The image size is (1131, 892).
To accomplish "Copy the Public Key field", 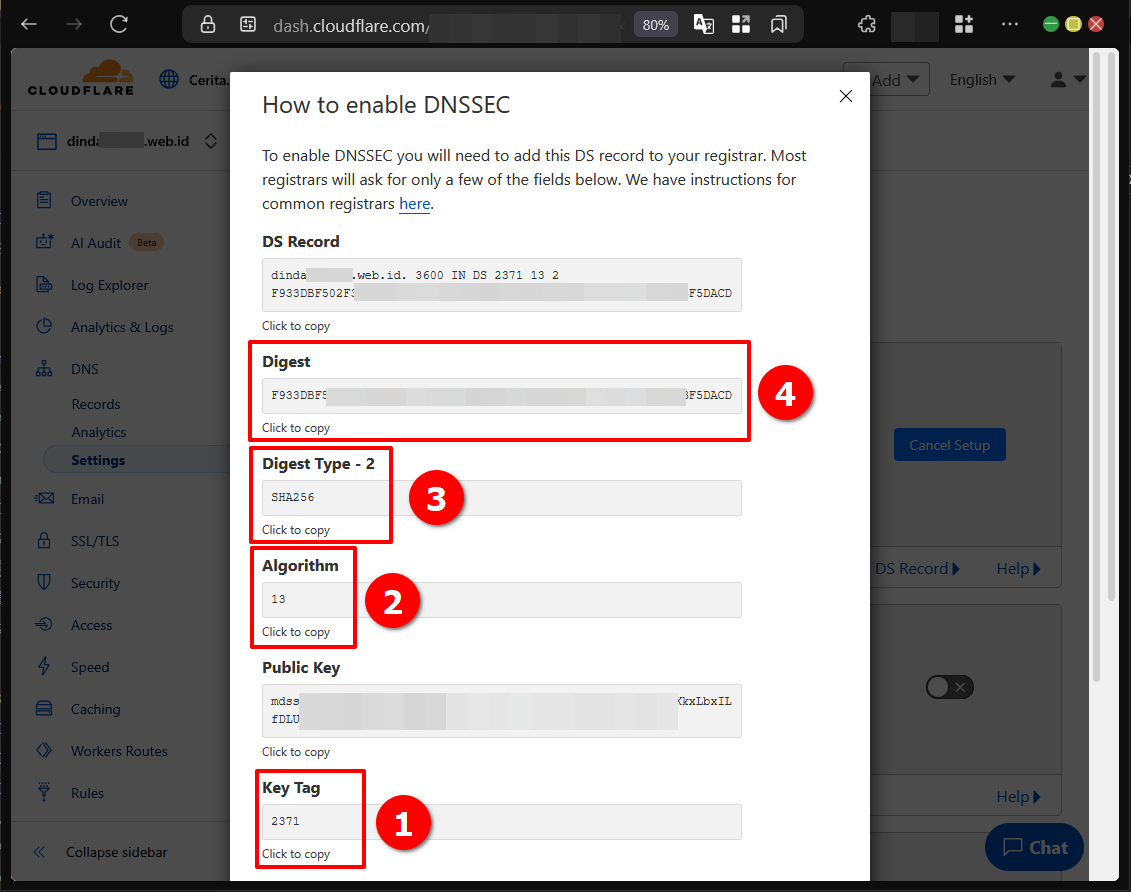I will pyautogui.click(x=501, y=711).
